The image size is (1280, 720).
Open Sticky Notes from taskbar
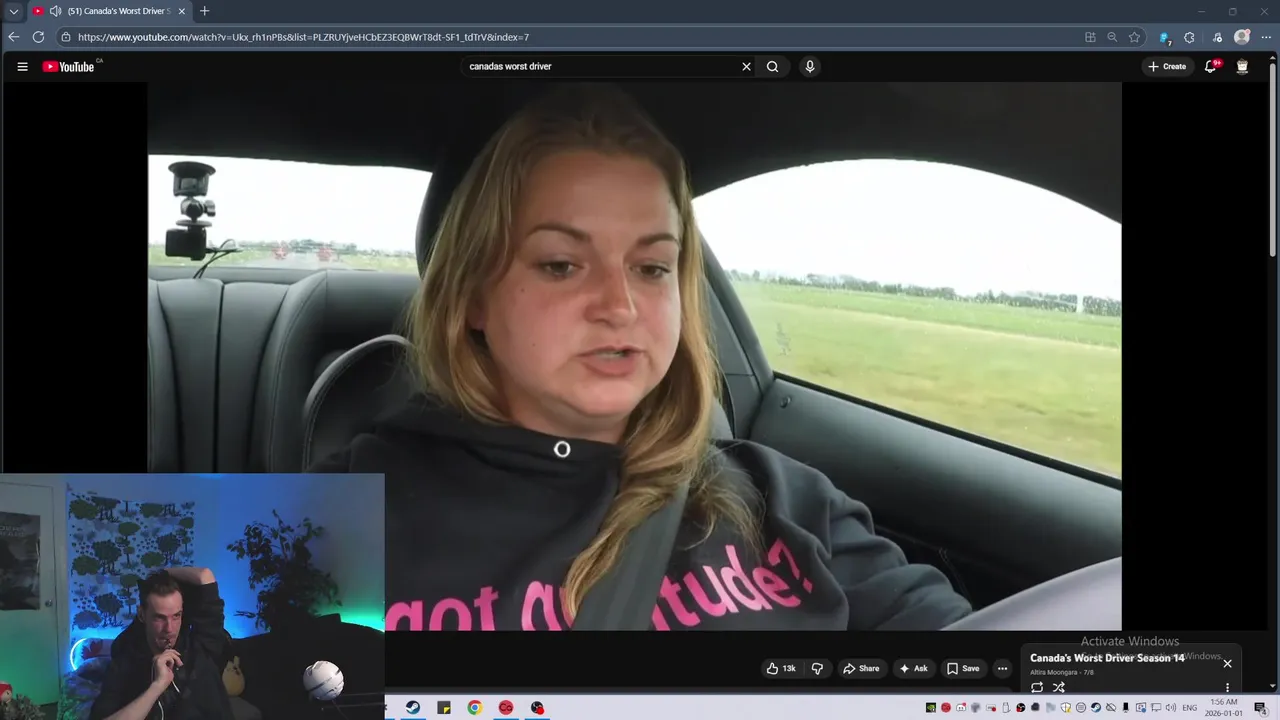444,707
